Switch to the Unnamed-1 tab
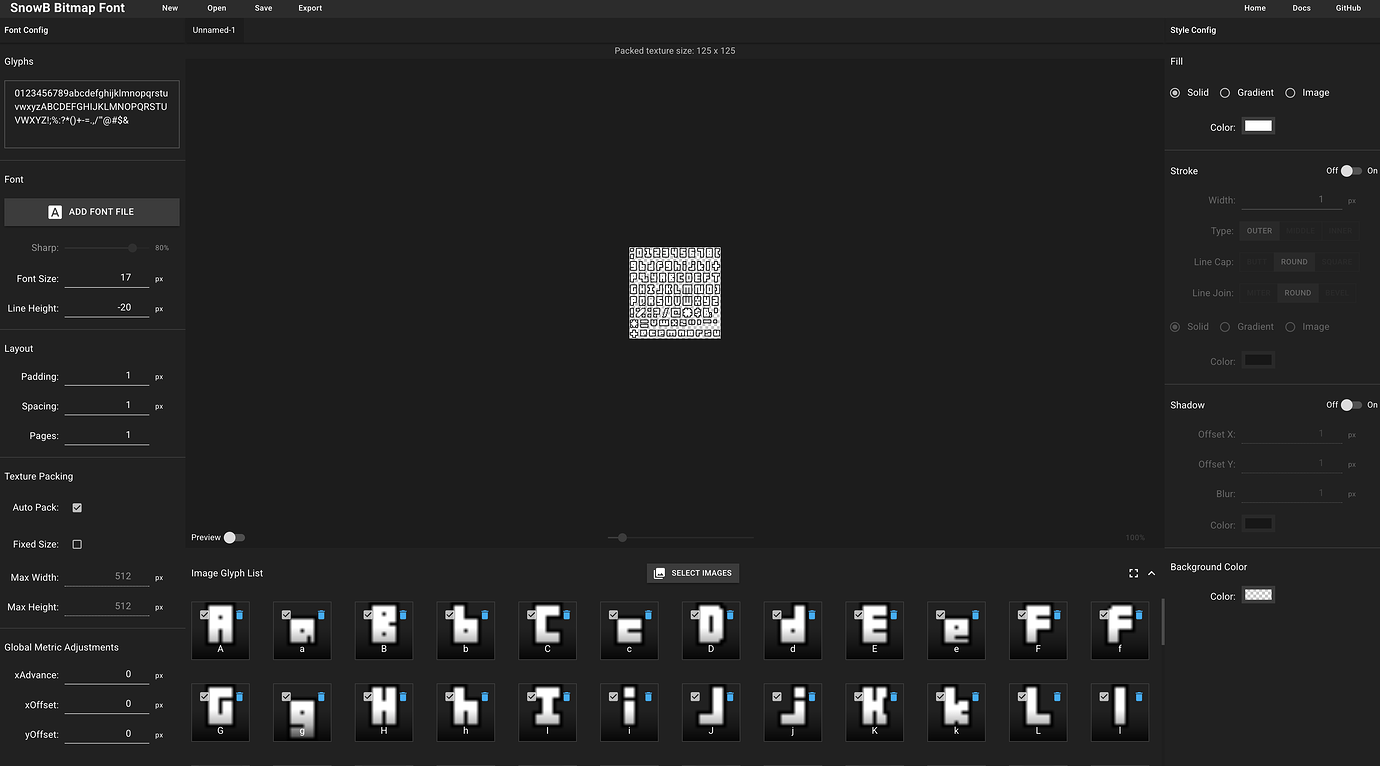Viewport: 1380px width, 766px height. coord(213,30)
